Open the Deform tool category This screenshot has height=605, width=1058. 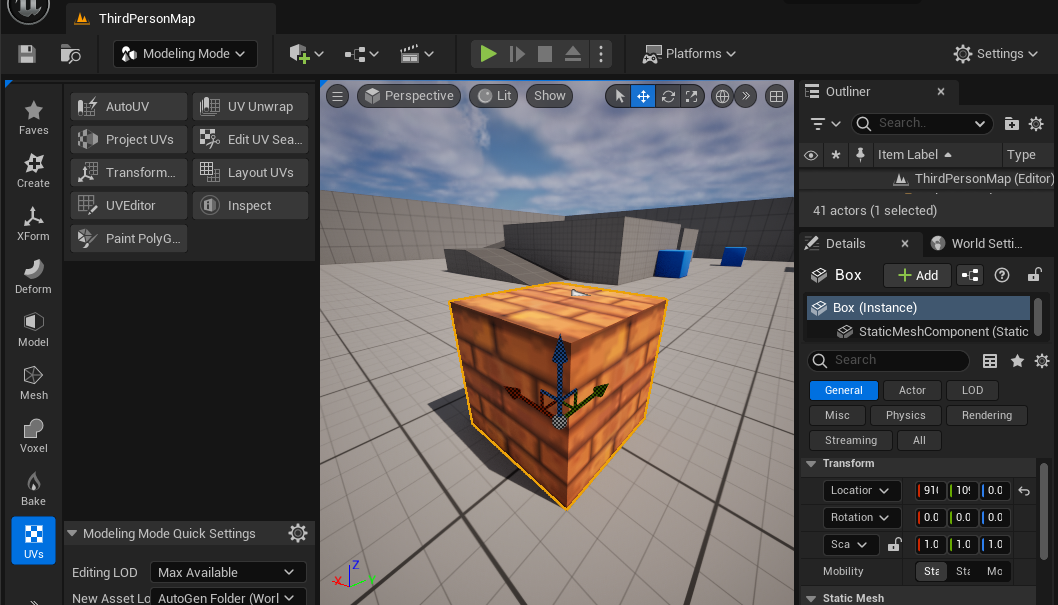[33, 277]
